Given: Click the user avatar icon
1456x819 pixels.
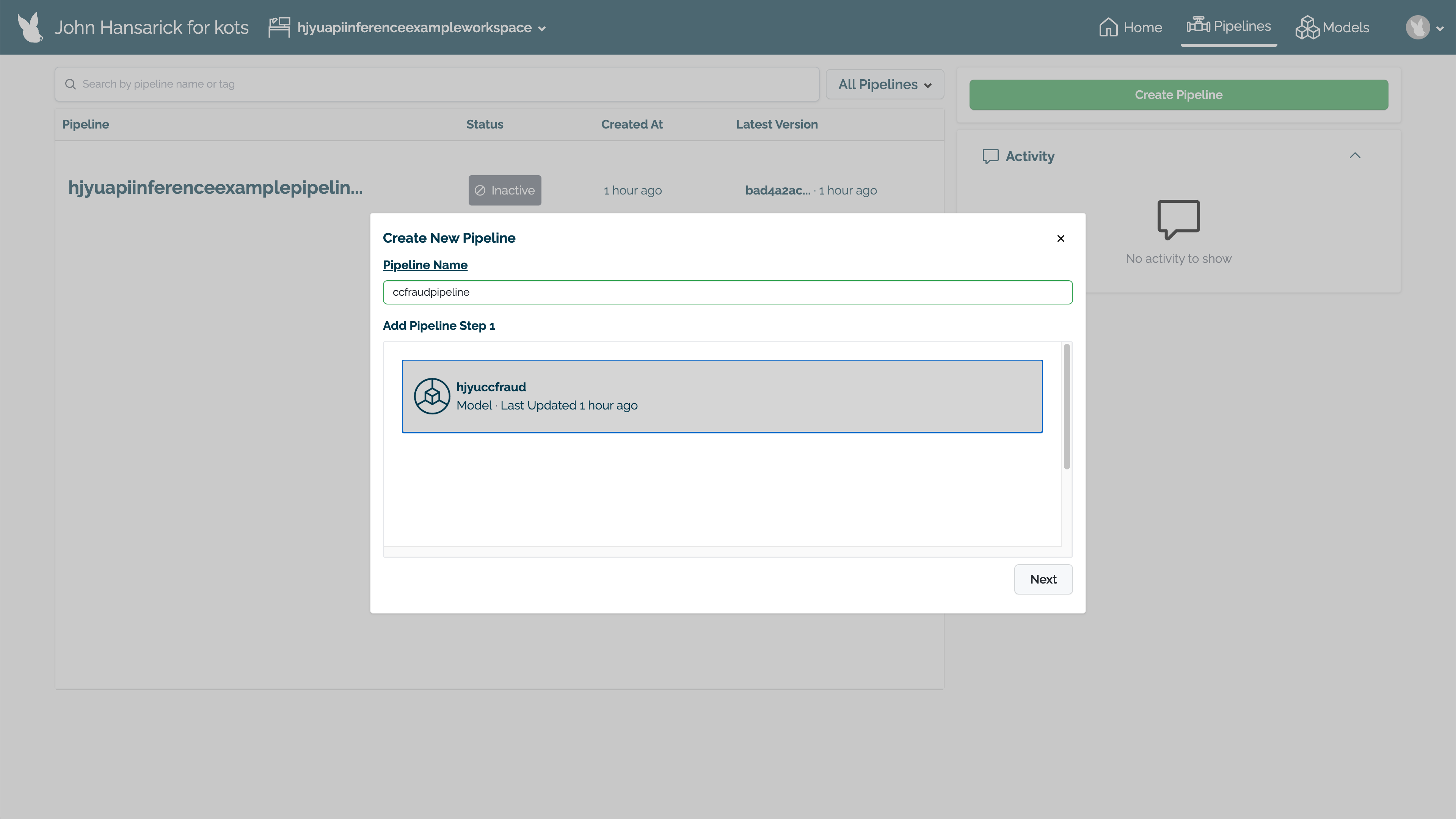Looking at the screenshot, I should pyautogui.click(x=1418, y=27).
